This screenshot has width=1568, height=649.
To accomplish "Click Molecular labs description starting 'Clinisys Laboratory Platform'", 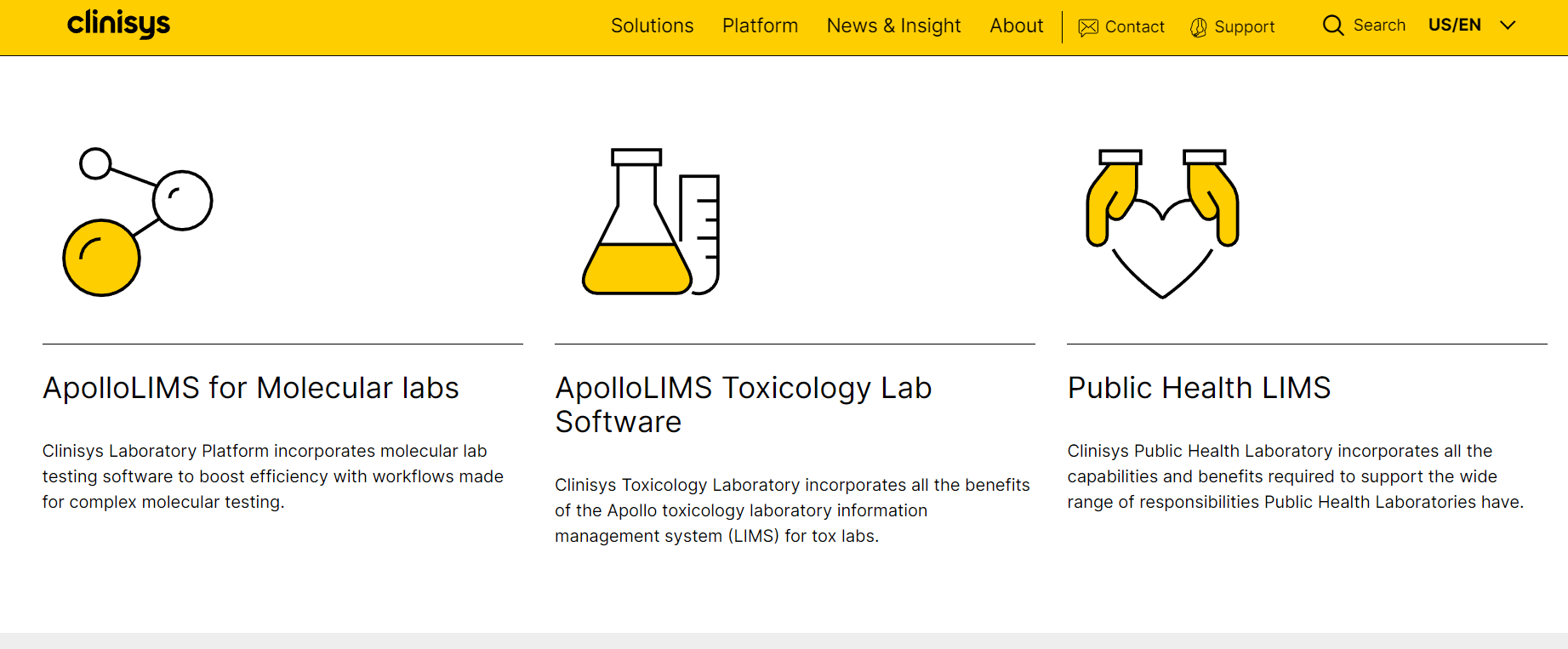I will click(x=273, y=476).
